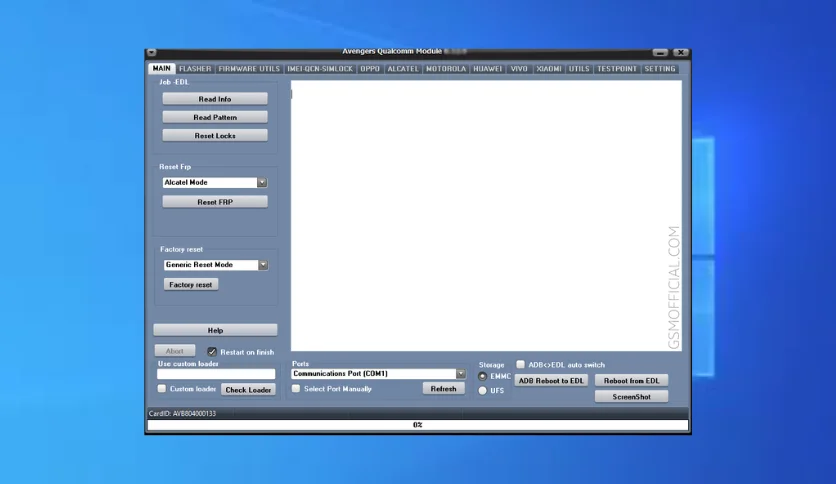The image size is (836, 484).
Task: Select the OPPO tab
Action: 370,69
